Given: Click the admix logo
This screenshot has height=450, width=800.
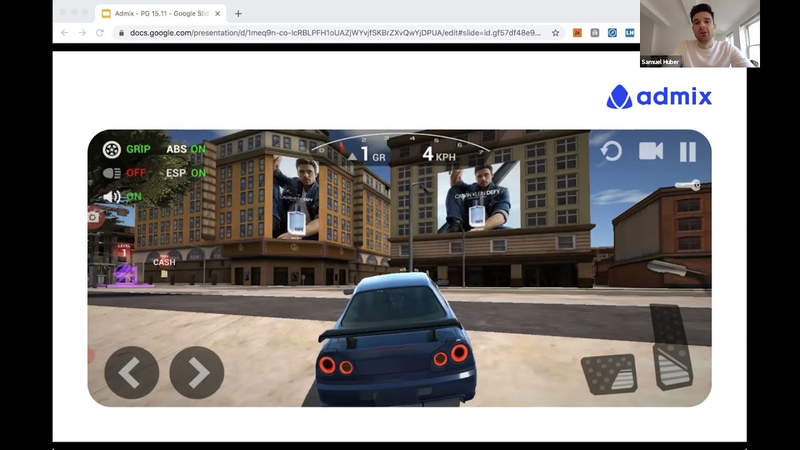Looking at the screenshot, I should point(659,96).
